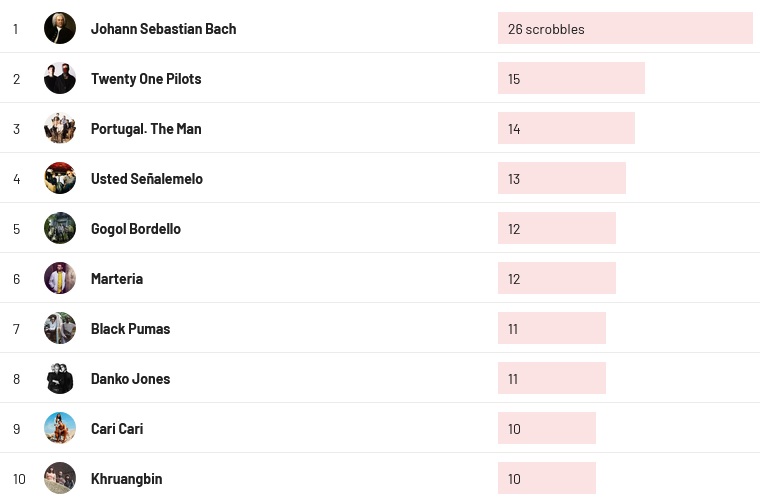Click Marteria's avatar image

[x=60, y=278]
